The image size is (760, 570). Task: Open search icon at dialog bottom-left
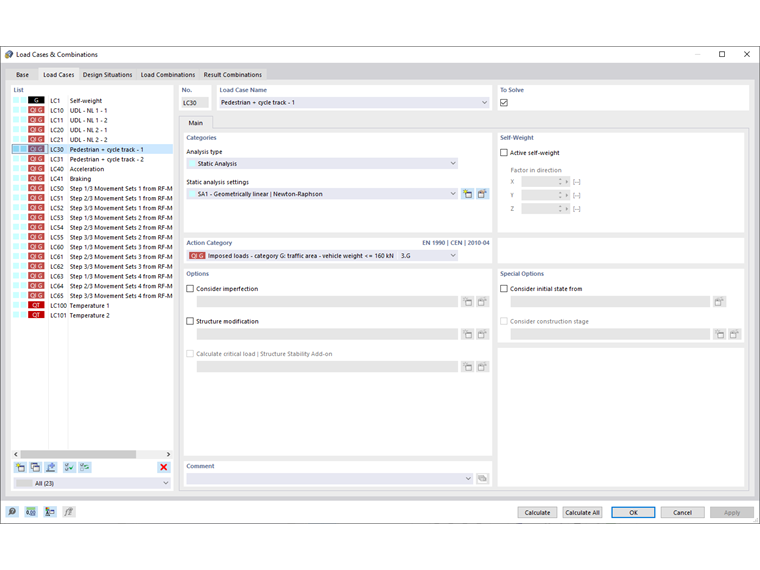12,512
